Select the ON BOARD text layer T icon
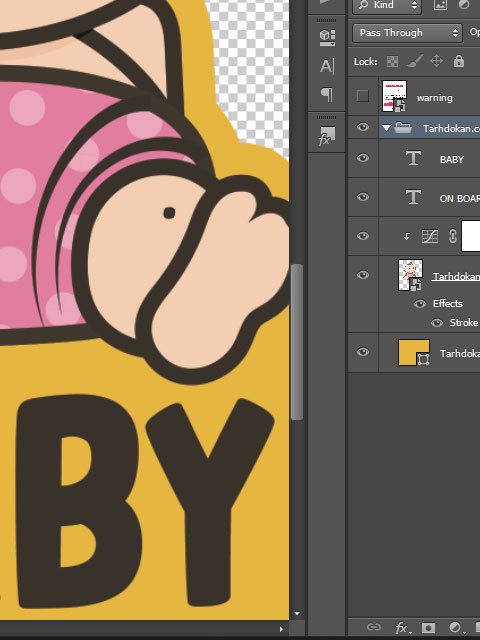 [413, 197]
